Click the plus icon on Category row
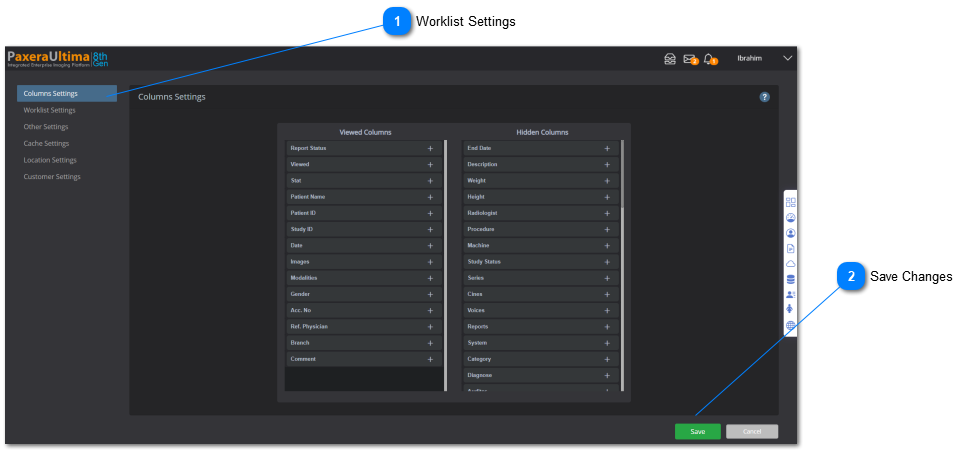969x453 pixels. tap(607, 359)
